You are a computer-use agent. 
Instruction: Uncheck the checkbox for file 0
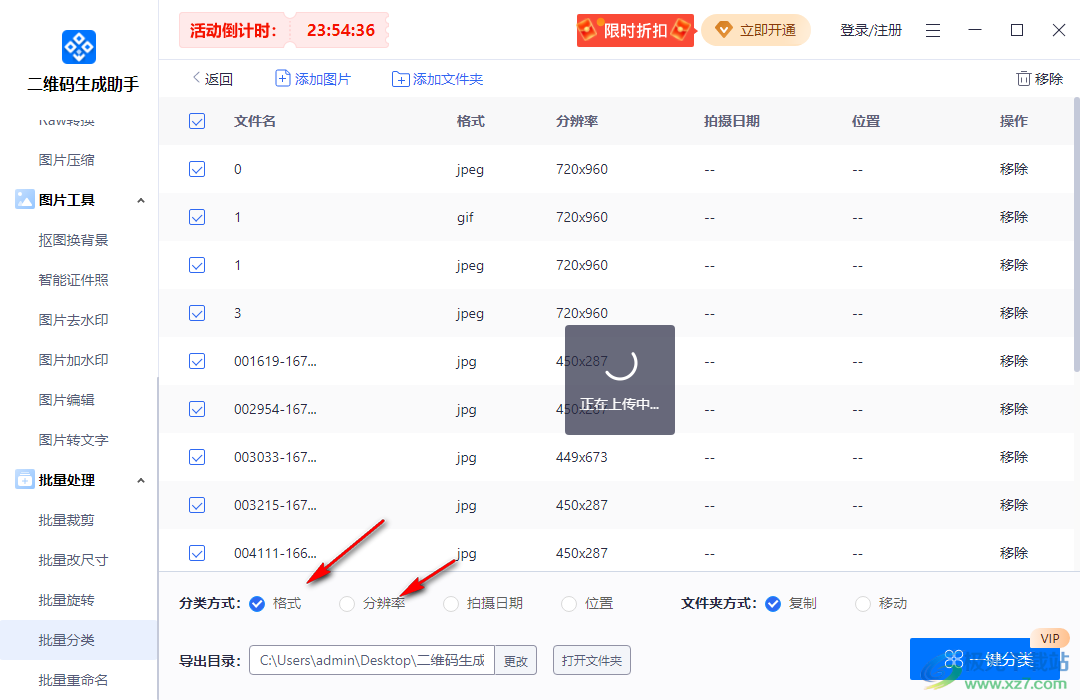pyautogui.click(x=197, y=169)
